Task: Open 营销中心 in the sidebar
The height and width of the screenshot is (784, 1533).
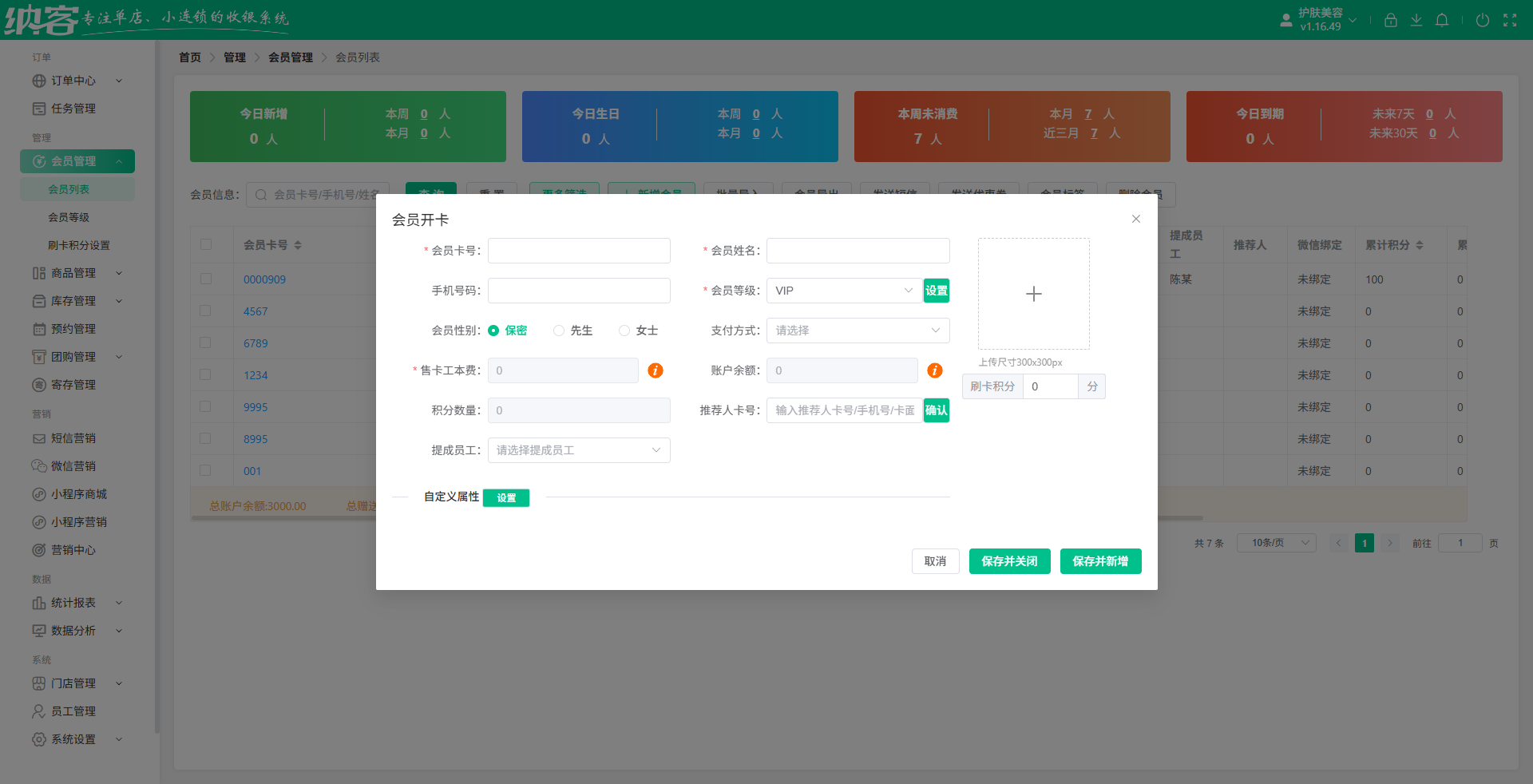Action: (77, 550)
